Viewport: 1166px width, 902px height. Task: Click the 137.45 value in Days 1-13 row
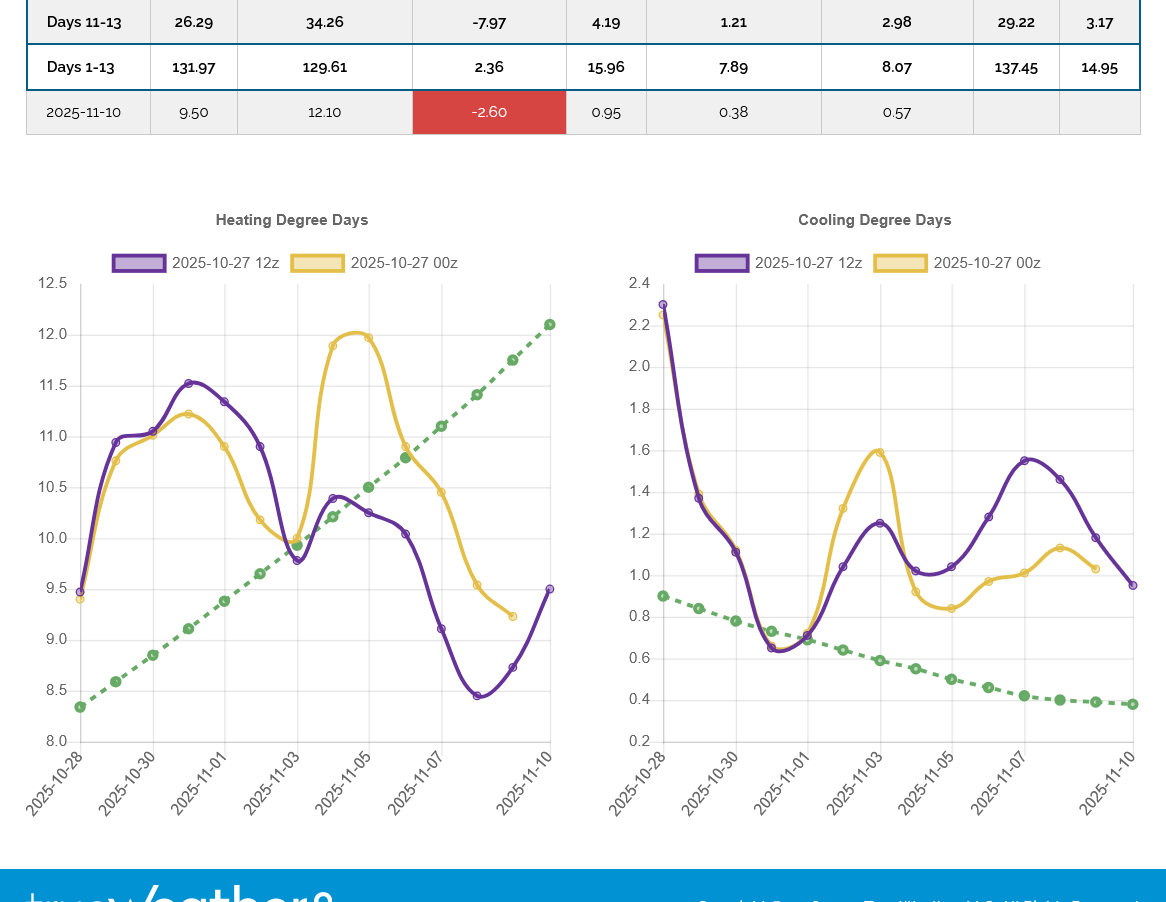tap(1017, 67)
